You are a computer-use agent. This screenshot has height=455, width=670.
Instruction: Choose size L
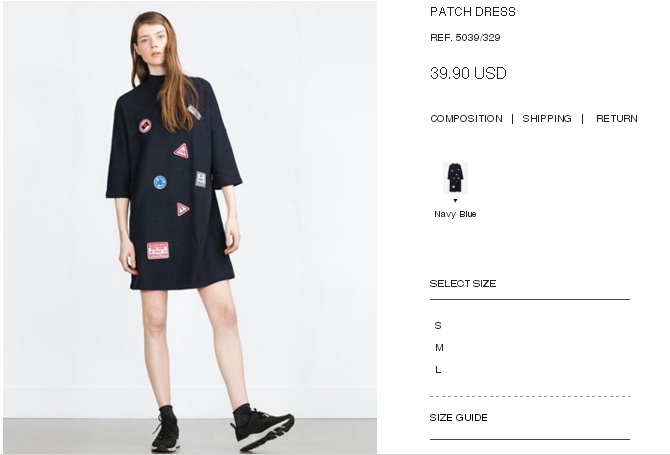pos(438,370)
